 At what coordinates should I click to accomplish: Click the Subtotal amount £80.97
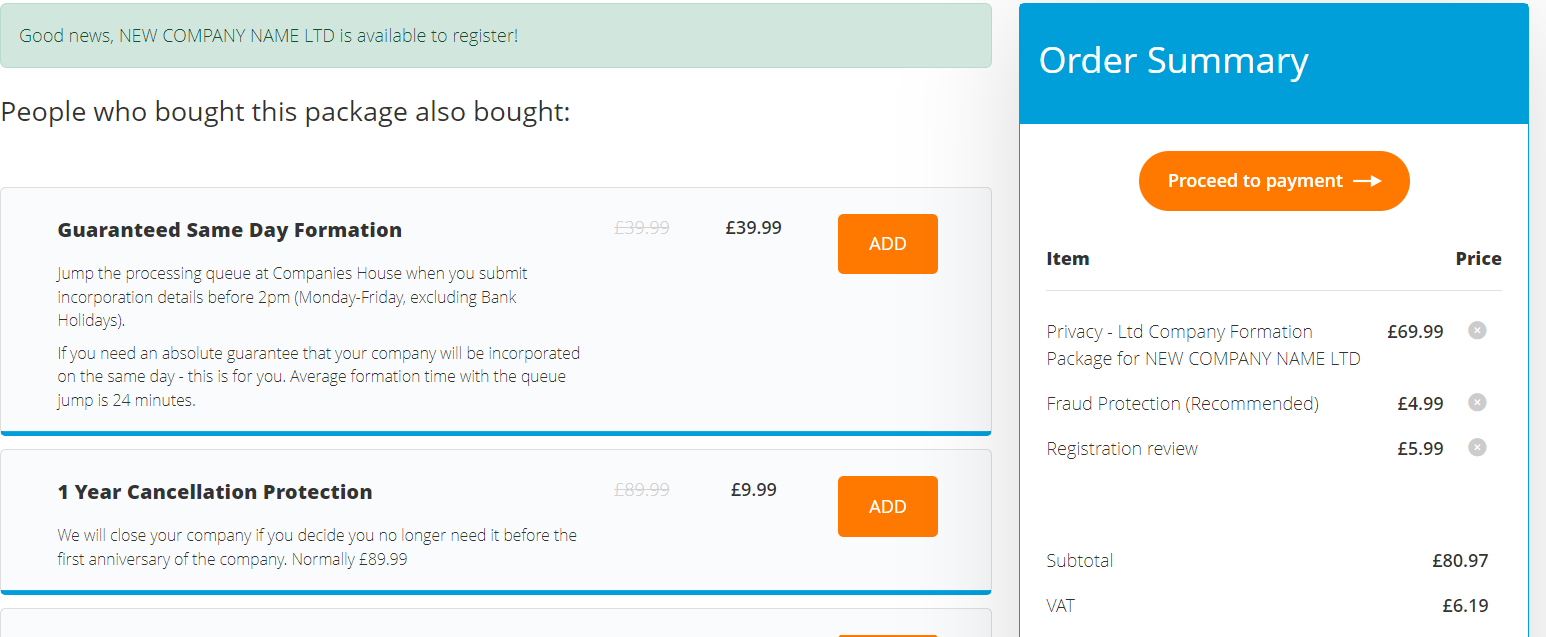click(1459, 561)
